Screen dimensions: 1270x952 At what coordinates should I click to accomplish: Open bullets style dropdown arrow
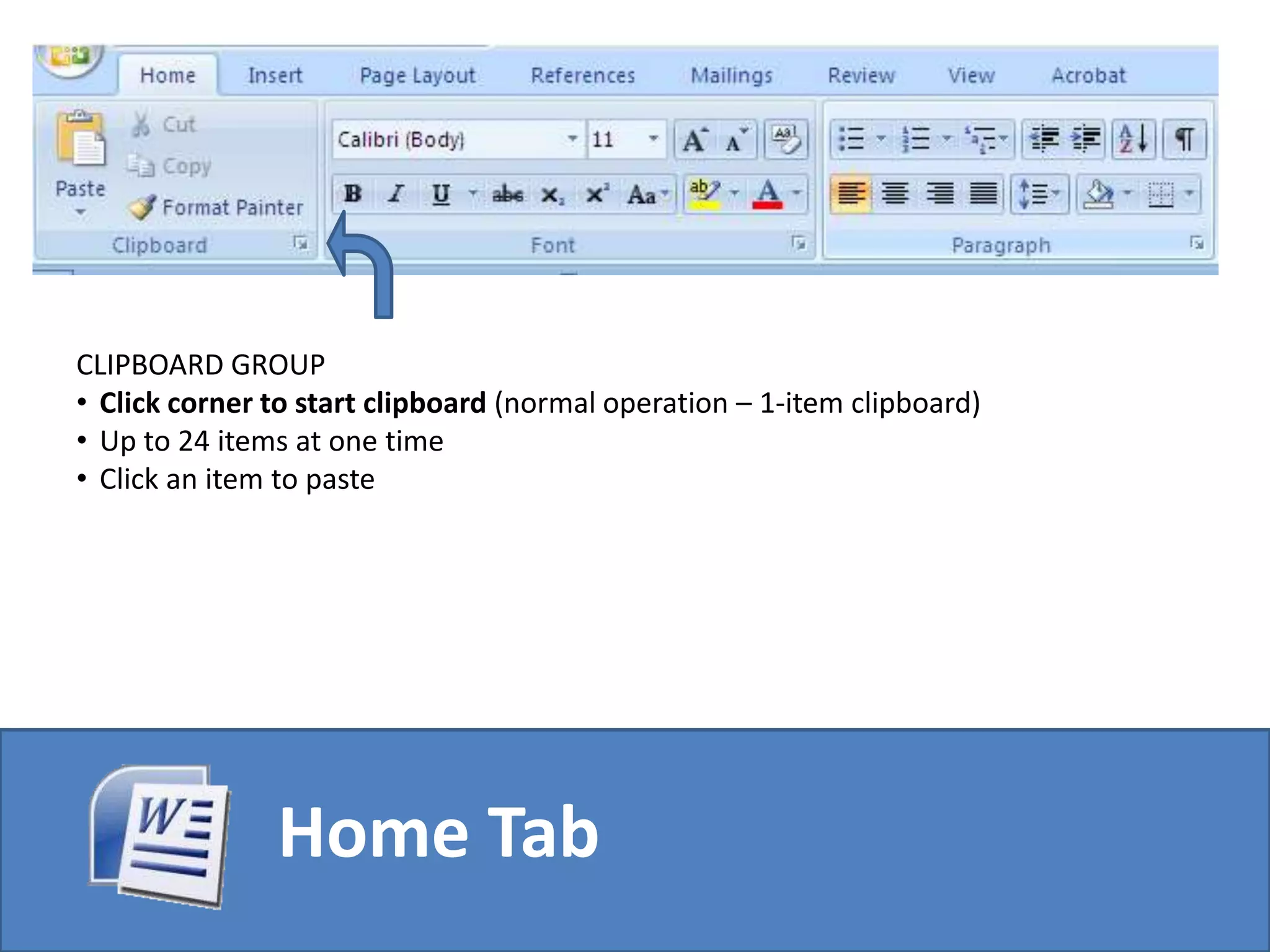[x=881, y=138]
